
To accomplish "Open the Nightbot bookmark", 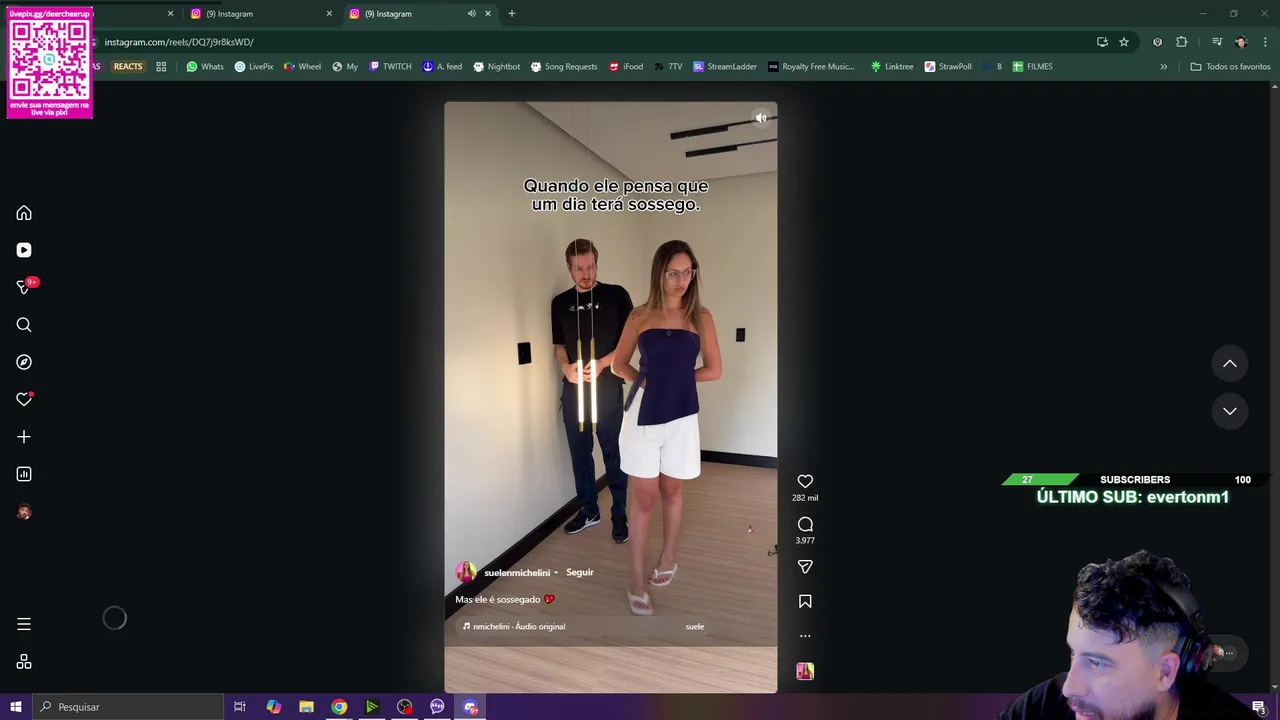I will (496, 67).
